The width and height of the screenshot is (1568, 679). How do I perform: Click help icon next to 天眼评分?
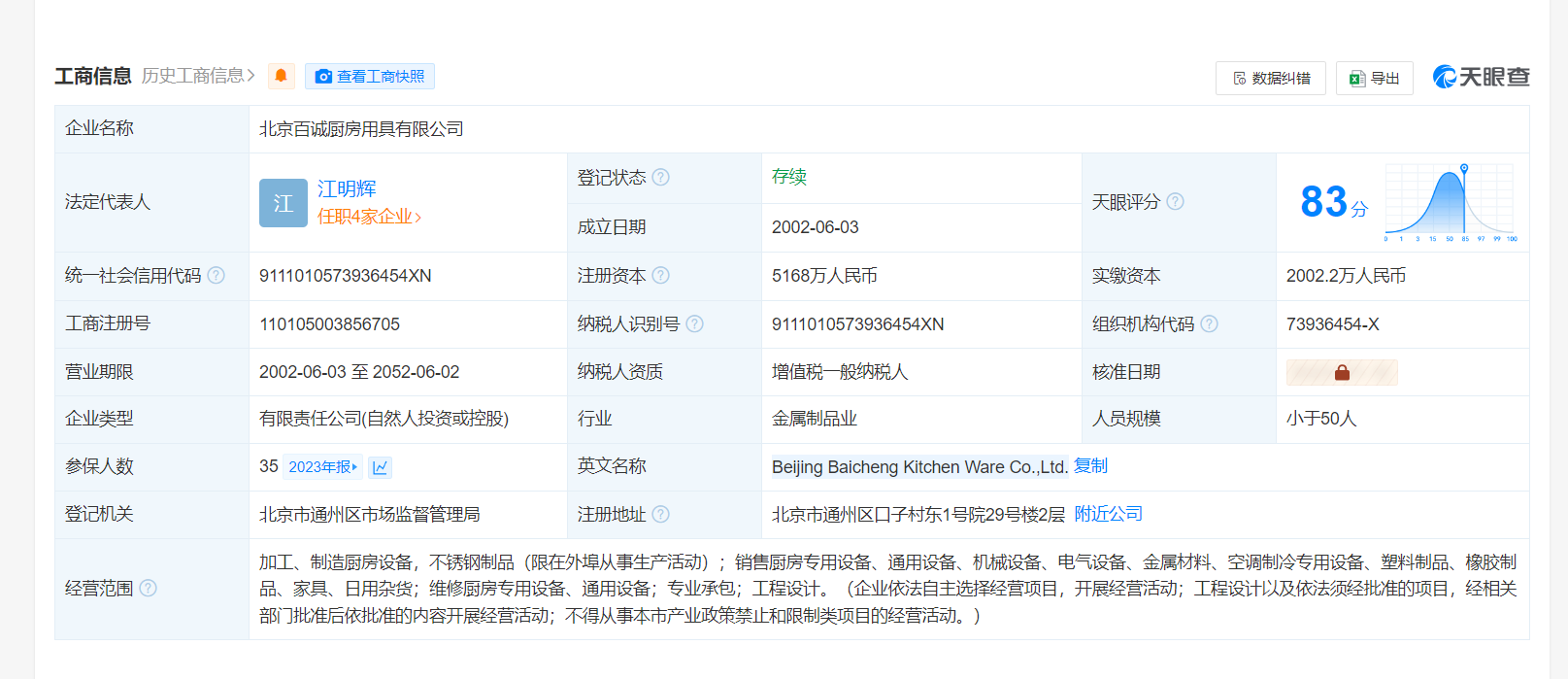(1175, 201)
